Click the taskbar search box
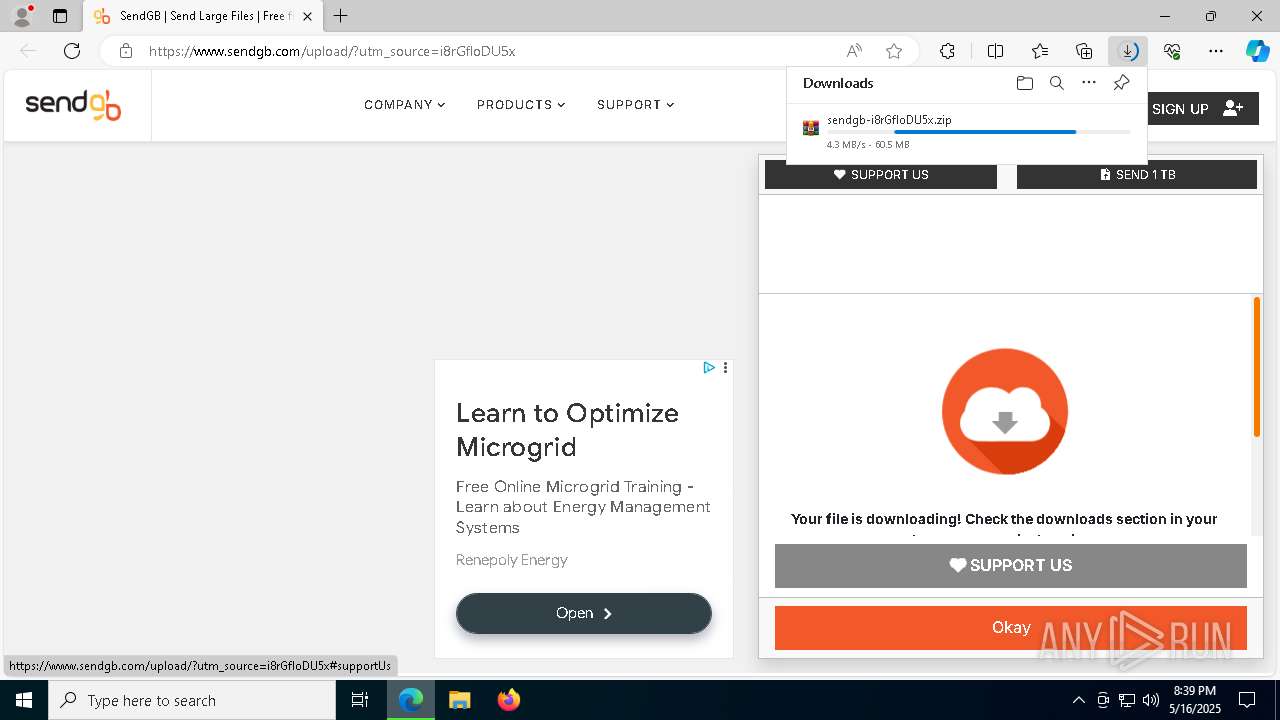This screenshot has height=720, width=1280. [192, 700]
